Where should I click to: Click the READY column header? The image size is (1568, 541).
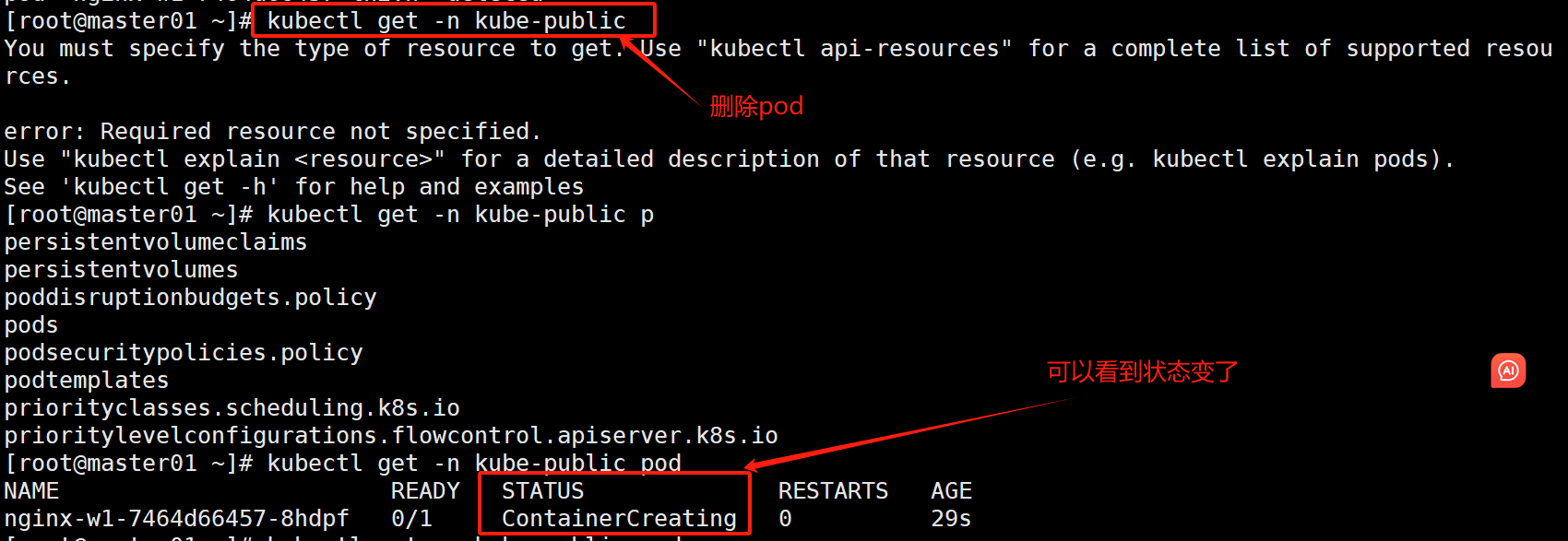[424, 491]
